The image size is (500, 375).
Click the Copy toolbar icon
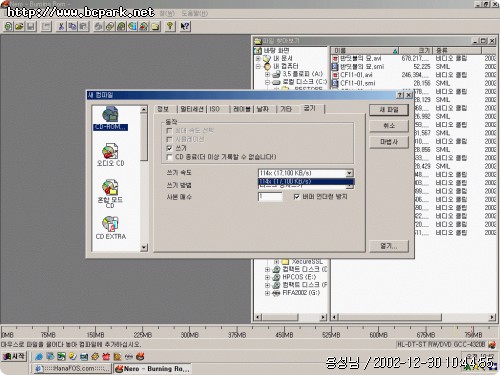click(x=72, y=26)
